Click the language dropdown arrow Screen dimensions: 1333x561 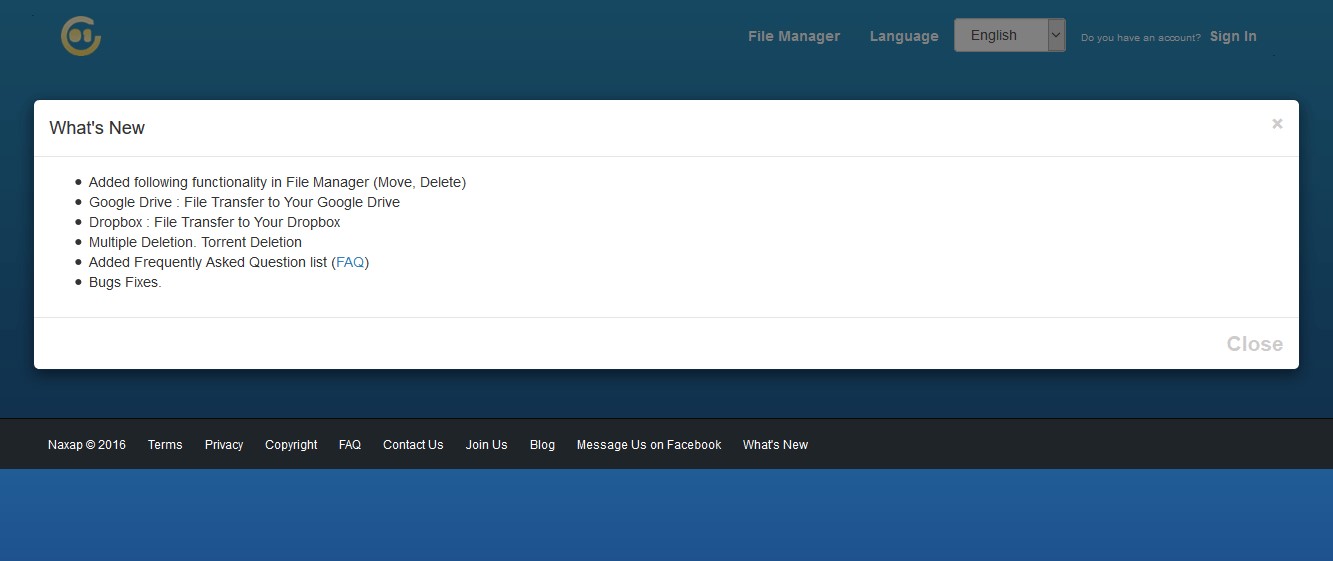(1056, 35)
